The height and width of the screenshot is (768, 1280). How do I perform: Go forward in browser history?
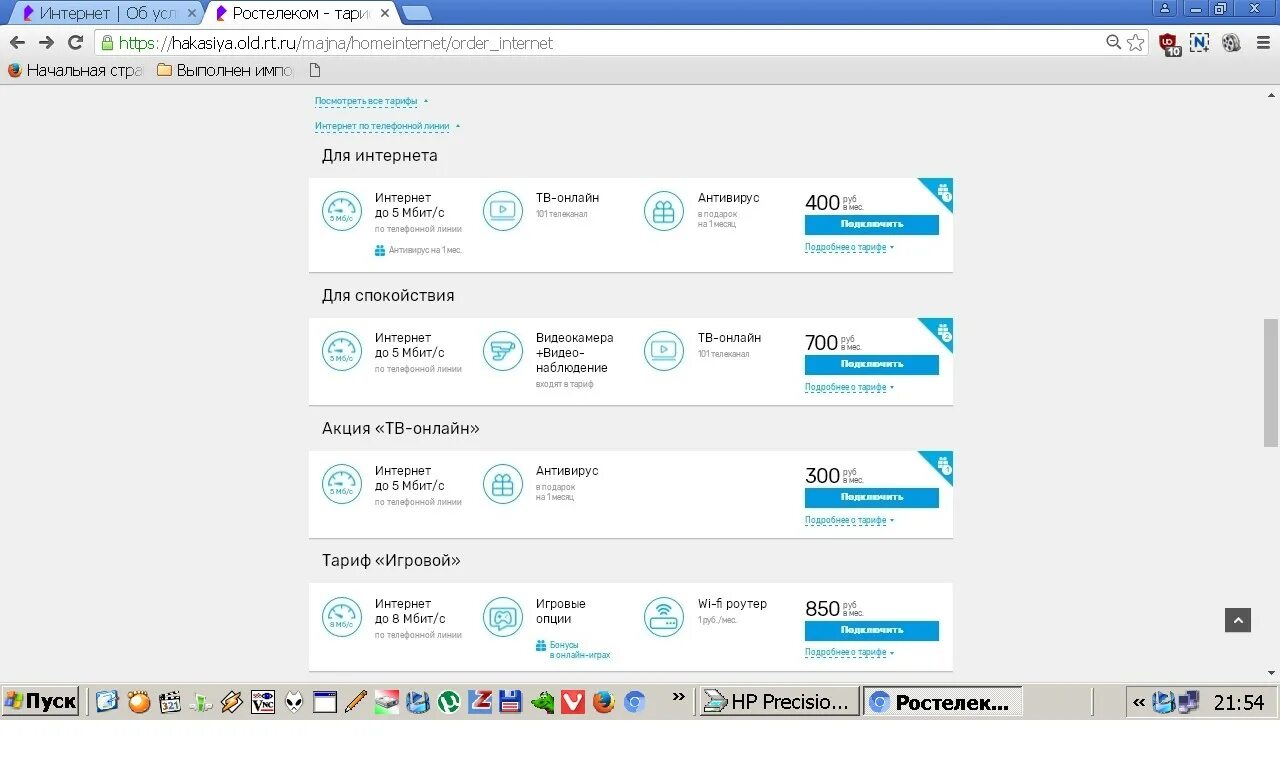pyautogui.click(x=46, y=43)
